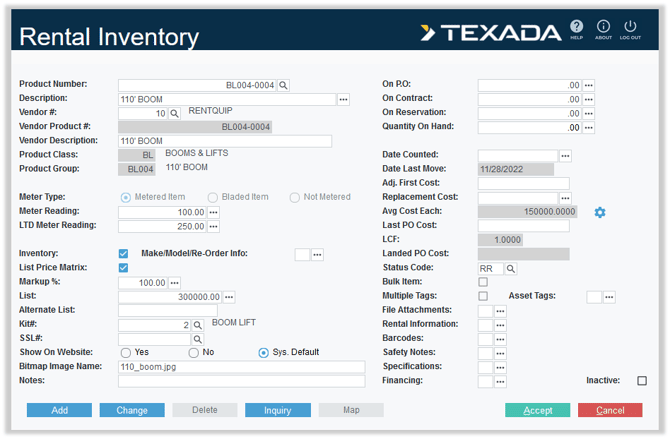Screen dimensions: 670x439
Task: Toggle the Inventory checkbox
Action: (124, 254)
